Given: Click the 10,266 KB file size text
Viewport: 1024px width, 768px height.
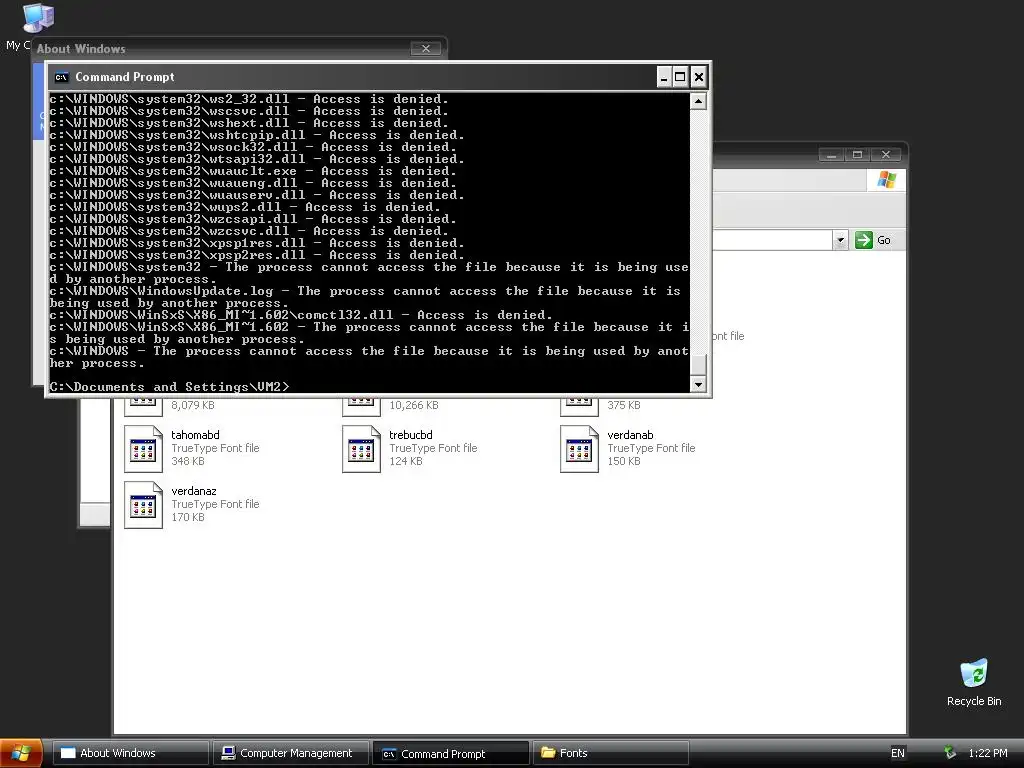Looking at the screenshot, I should (x=414, y=405).
